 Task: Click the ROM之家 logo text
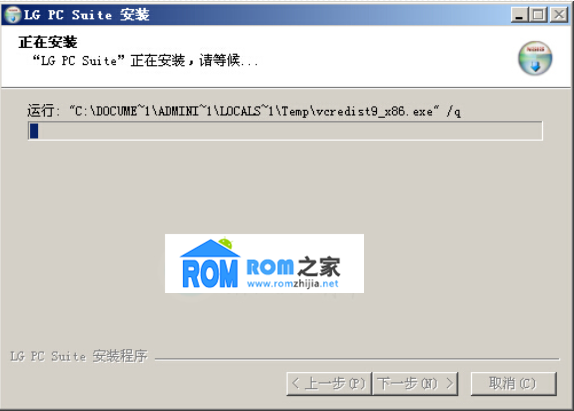[x=294, y=266]
